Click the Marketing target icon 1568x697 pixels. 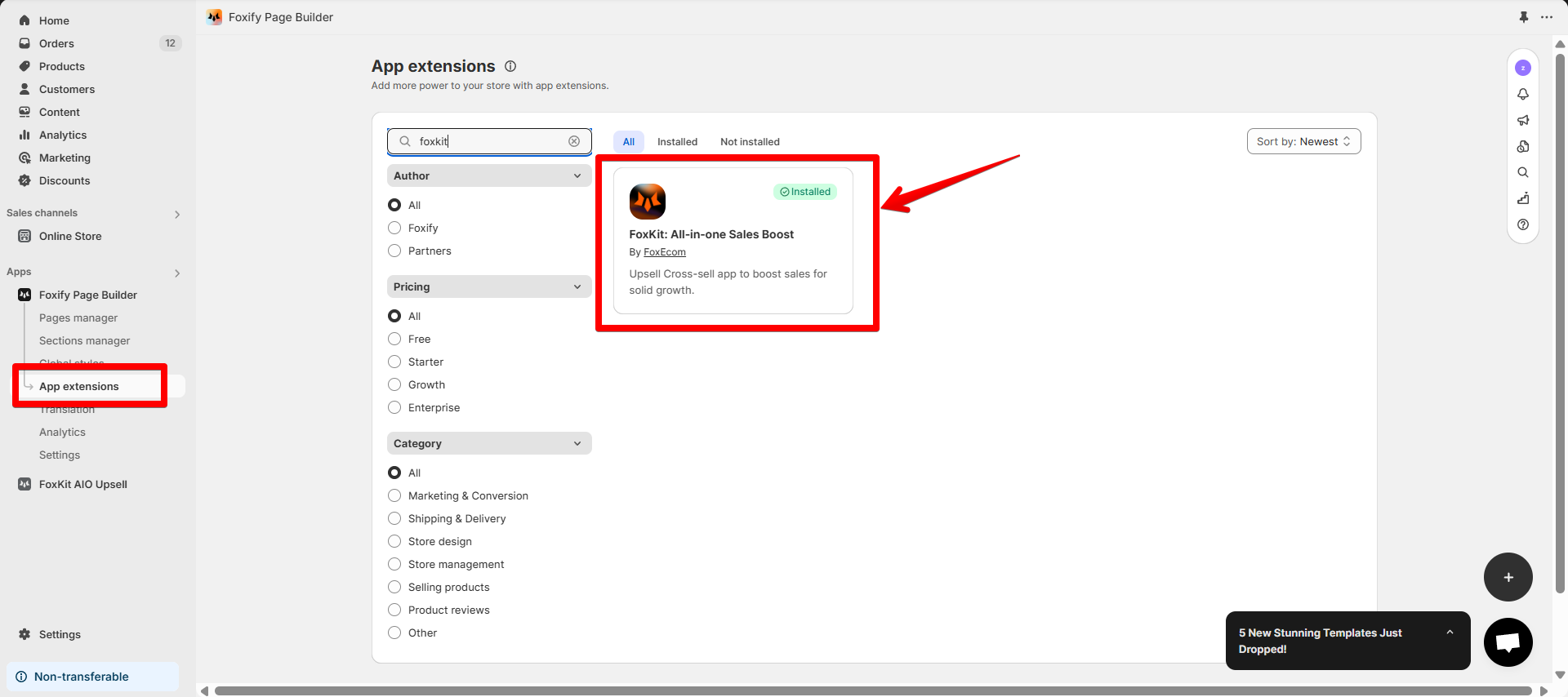24,158
